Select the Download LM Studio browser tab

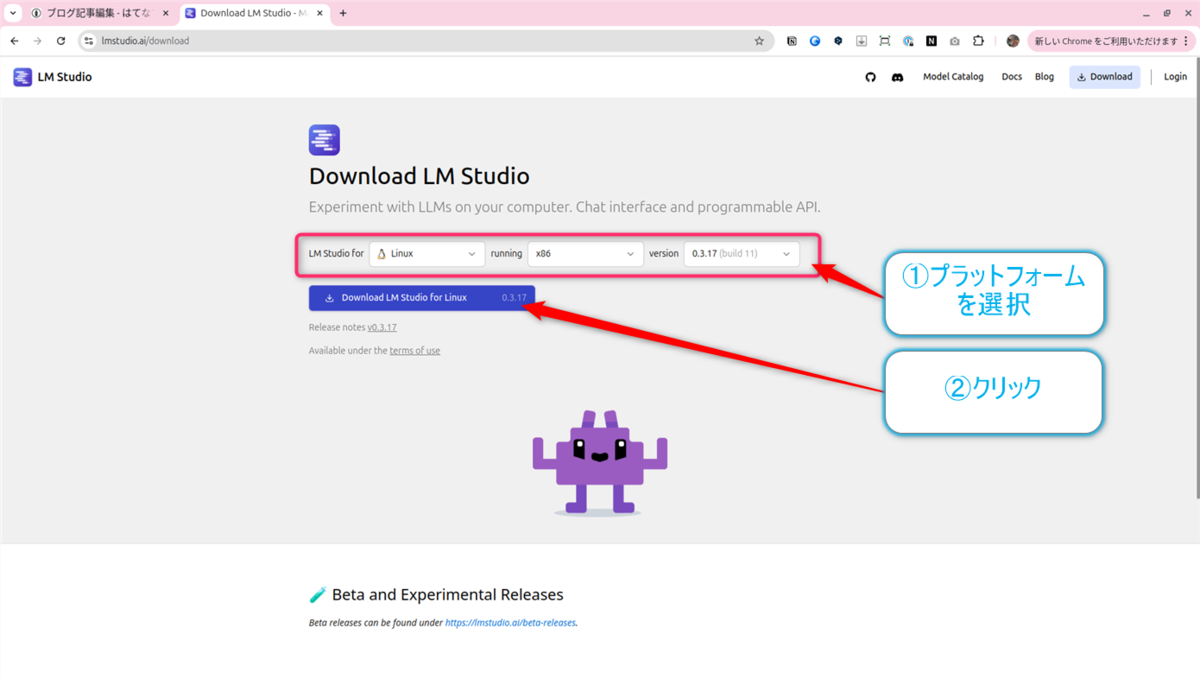click(x=256, y=13)
